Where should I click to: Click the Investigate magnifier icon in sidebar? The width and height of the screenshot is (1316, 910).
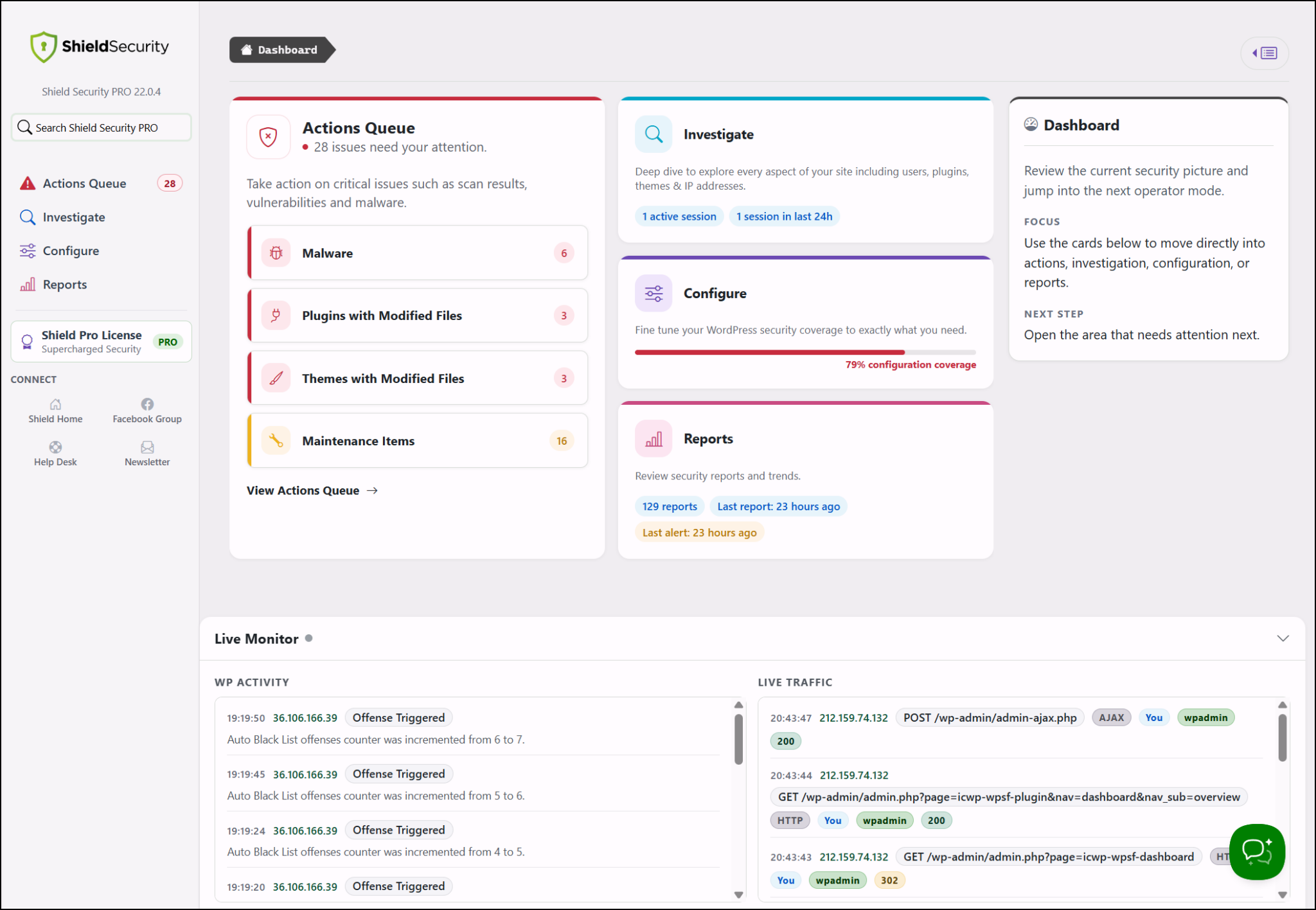point(28,217)
